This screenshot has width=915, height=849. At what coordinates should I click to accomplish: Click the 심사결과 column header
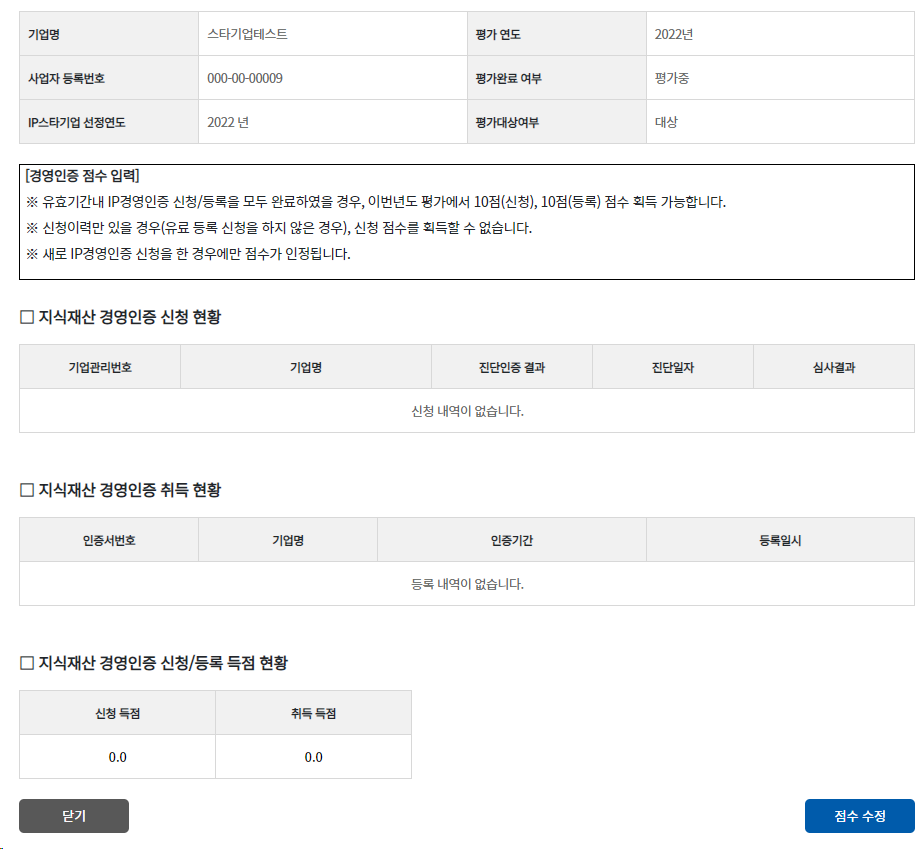click(834, 367)
